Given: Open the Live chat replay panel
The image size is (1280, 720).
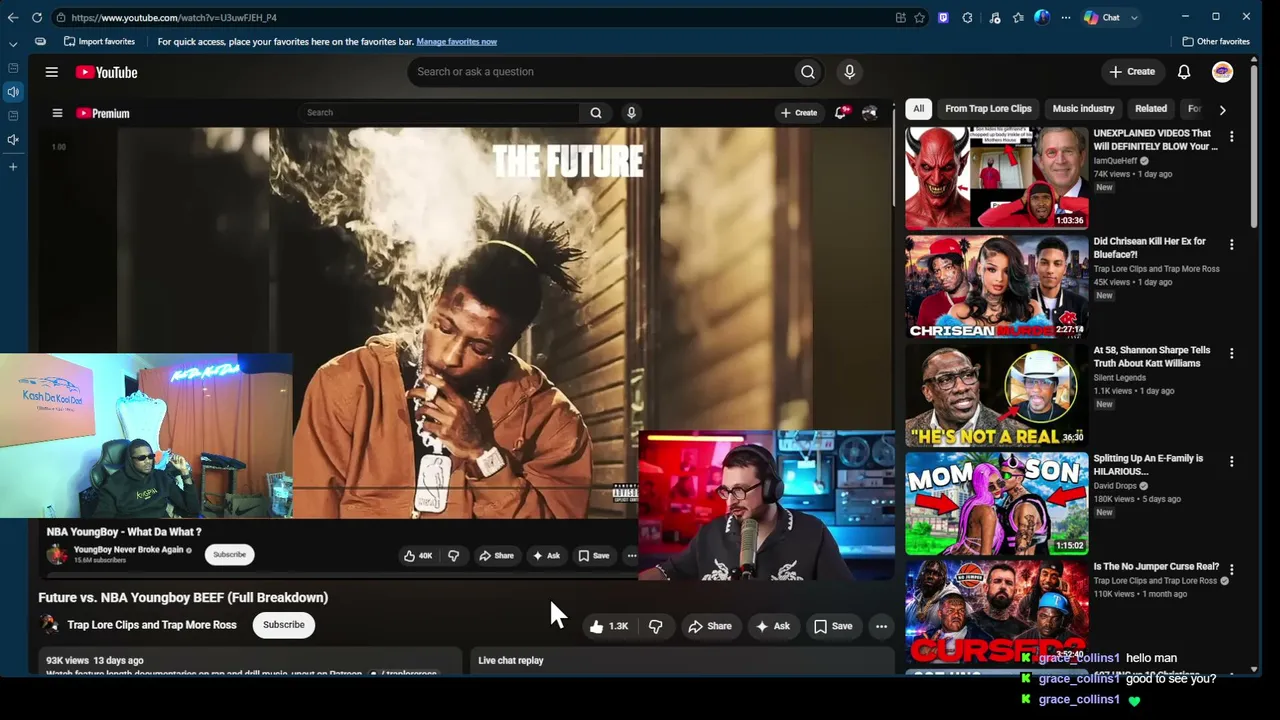Looking at the screenshot, I should [x=682, y=660].
